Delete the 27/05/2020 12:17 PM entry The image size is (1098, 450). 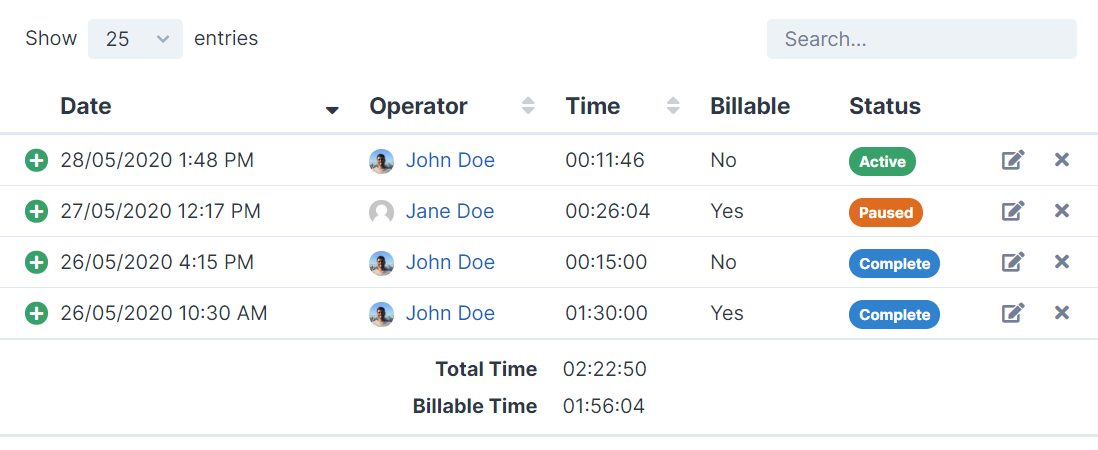(1062, 211)
